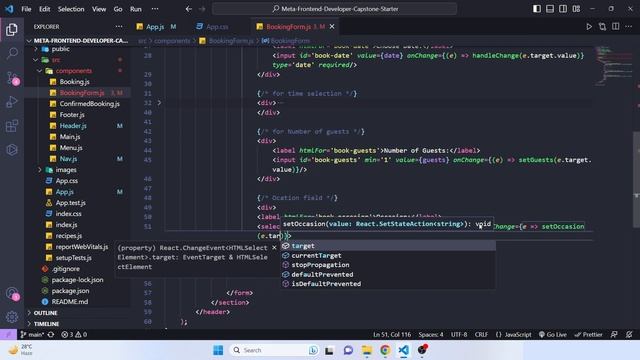Click the Prettier status item

pyautogui.click(x=588, y=335)
